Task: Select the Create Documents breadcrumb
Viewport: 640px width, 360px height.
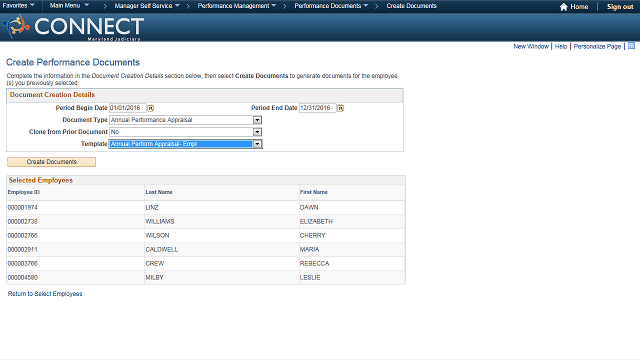Action: point(411,6)
